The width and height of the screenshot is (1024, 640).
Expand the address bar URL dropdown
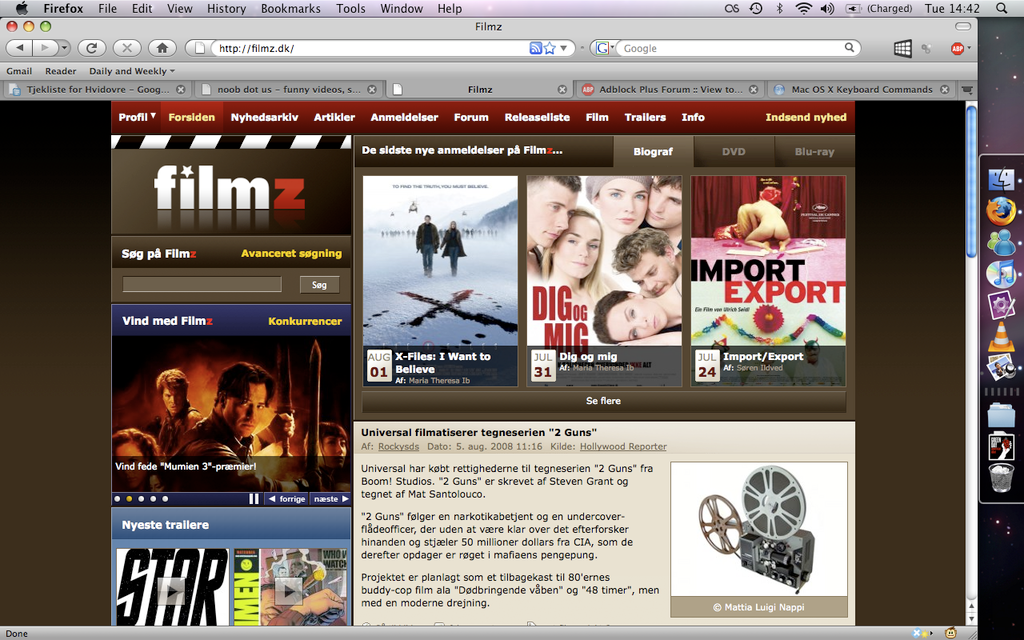pos(564,48)
